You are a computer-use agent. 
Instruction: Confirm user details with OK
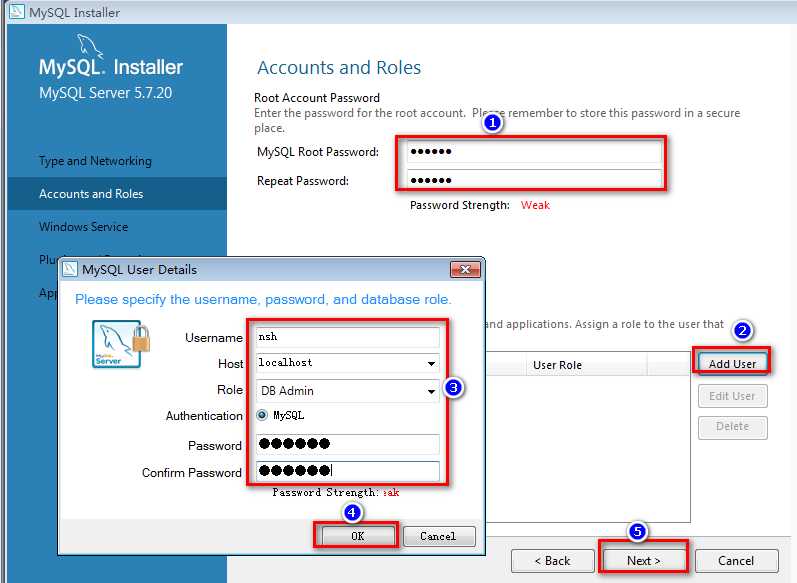tap(357, 536)
